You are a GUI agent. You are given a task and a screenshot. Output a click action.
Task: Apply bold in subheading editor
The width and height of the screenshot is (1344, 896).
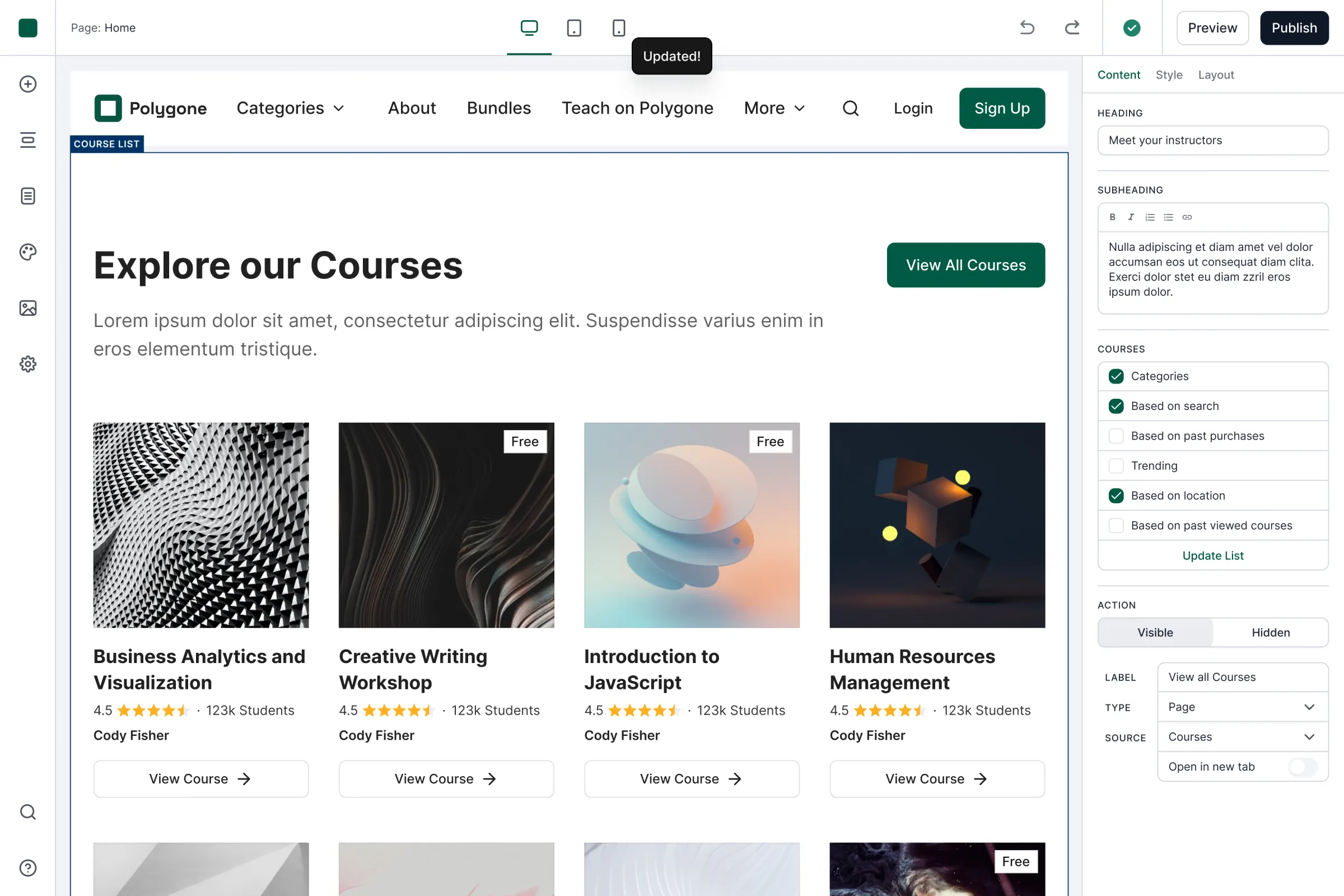coord(1112,217)
